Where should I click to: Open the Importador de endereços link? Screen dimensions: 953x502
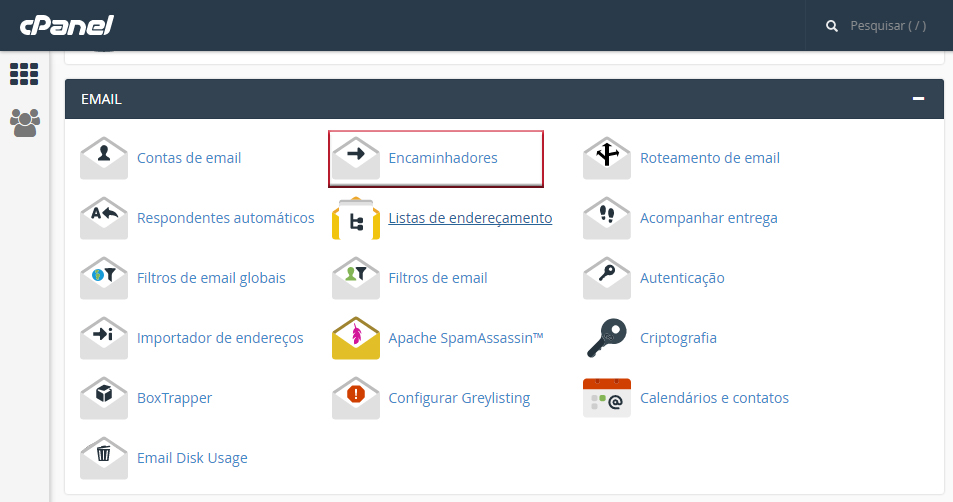tap(220, 338)
